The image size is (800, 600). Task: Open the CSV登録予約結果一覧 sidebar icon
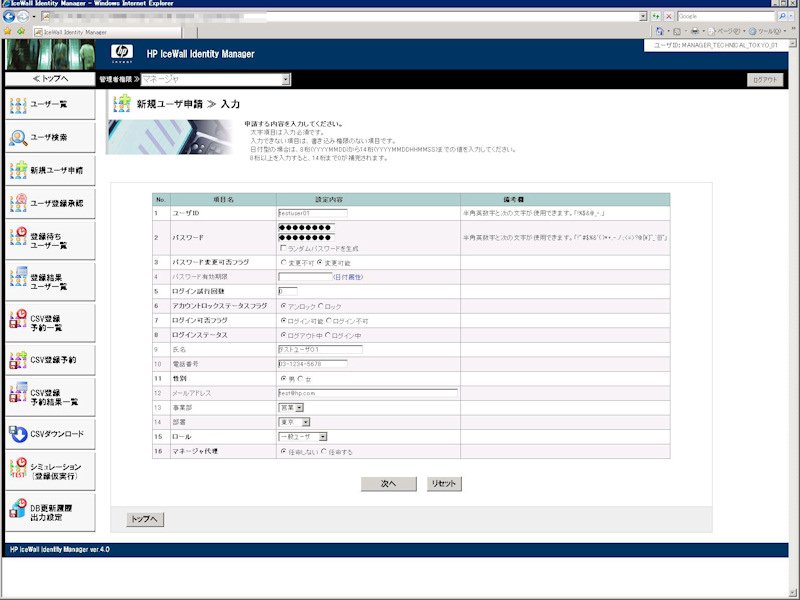18,392
